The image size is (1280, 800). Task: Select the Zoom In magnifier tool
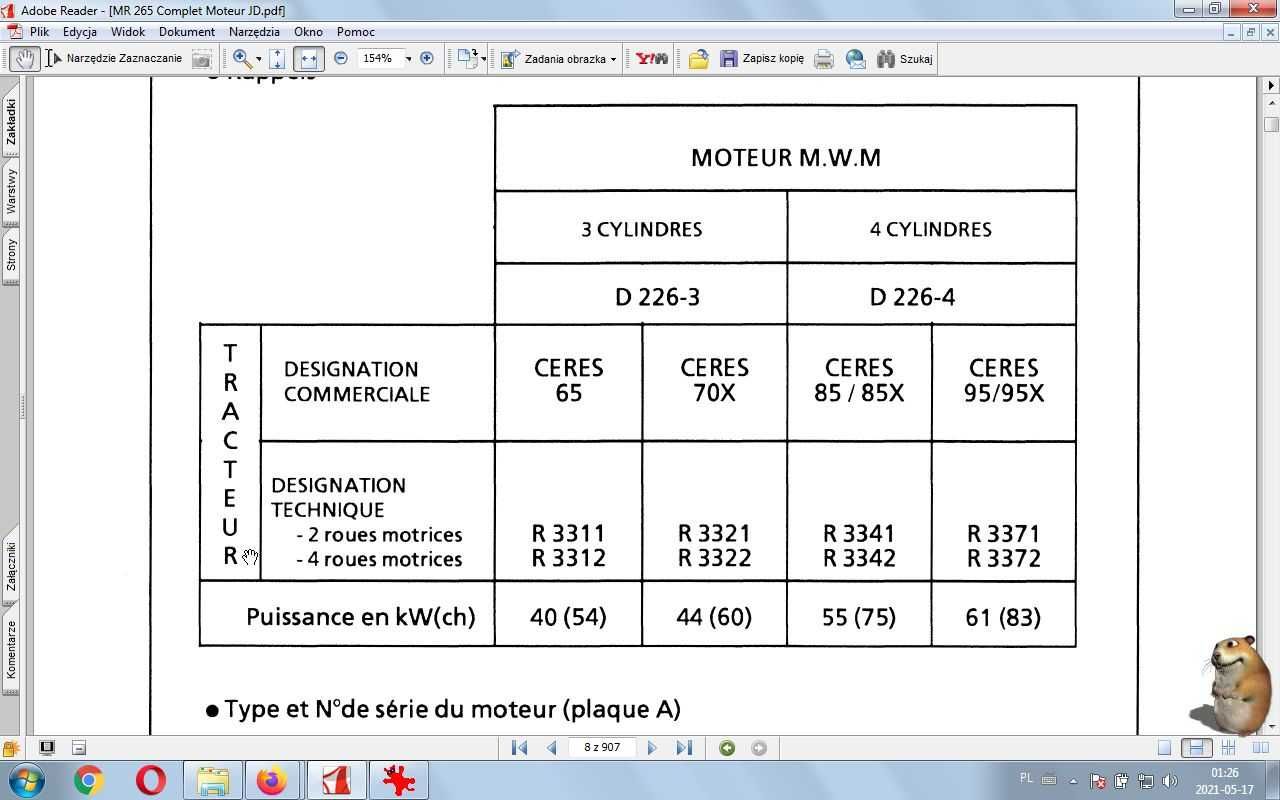click(x=241, y=58)
